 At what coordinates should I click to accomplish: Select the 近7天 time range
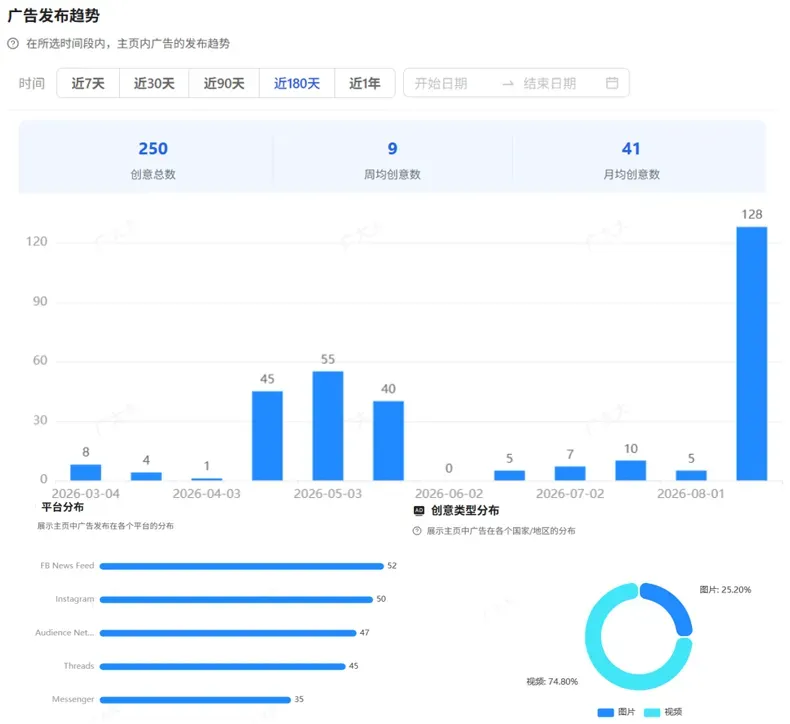coord(88,83)
